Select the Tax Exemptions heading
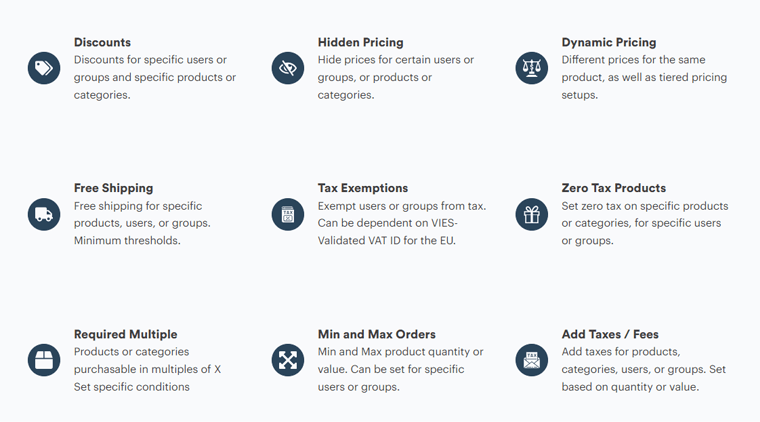 click(x=363, y=188)
